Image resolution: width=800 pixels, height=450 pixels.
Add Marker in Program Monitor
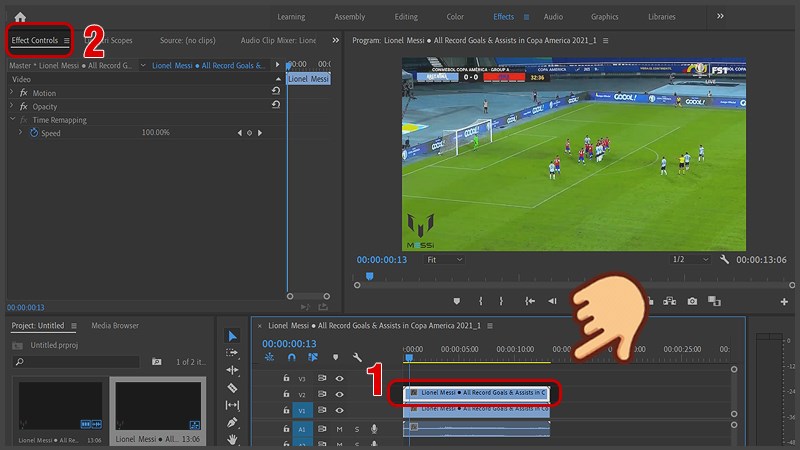(457, 301)
